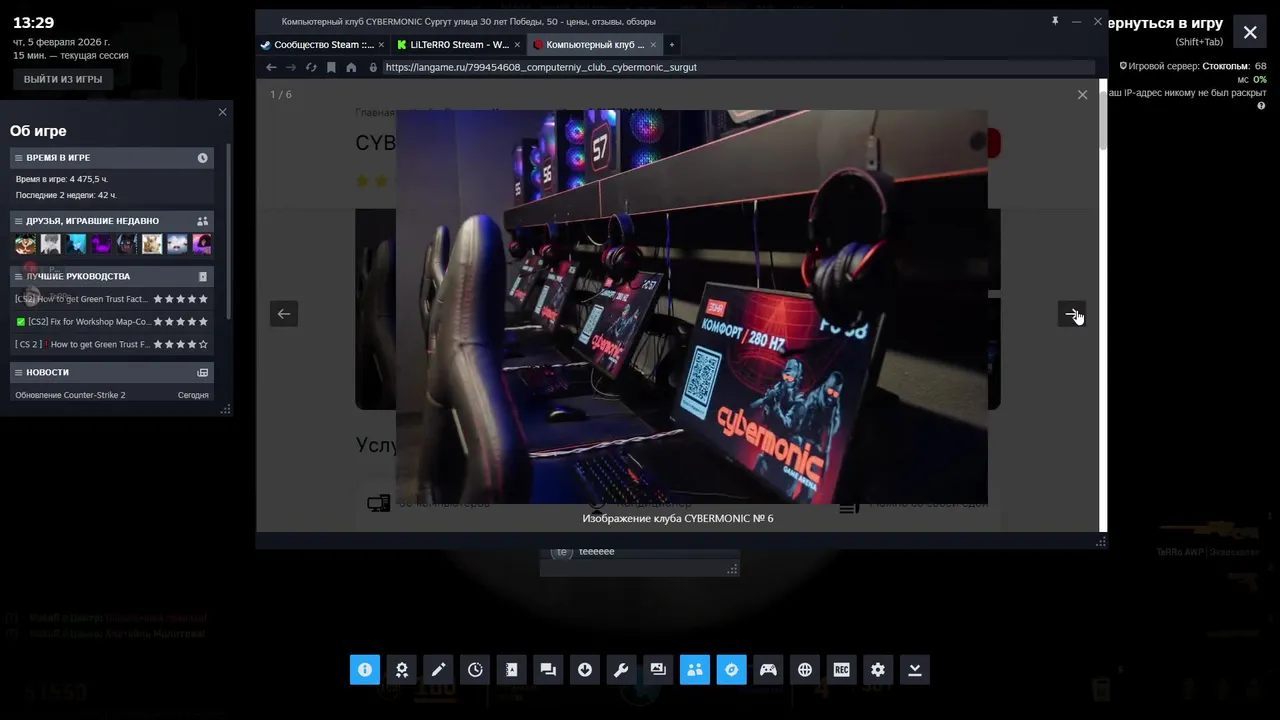
Task: Click the help question mark near IP-адрес text
Action: point(1261,106)
